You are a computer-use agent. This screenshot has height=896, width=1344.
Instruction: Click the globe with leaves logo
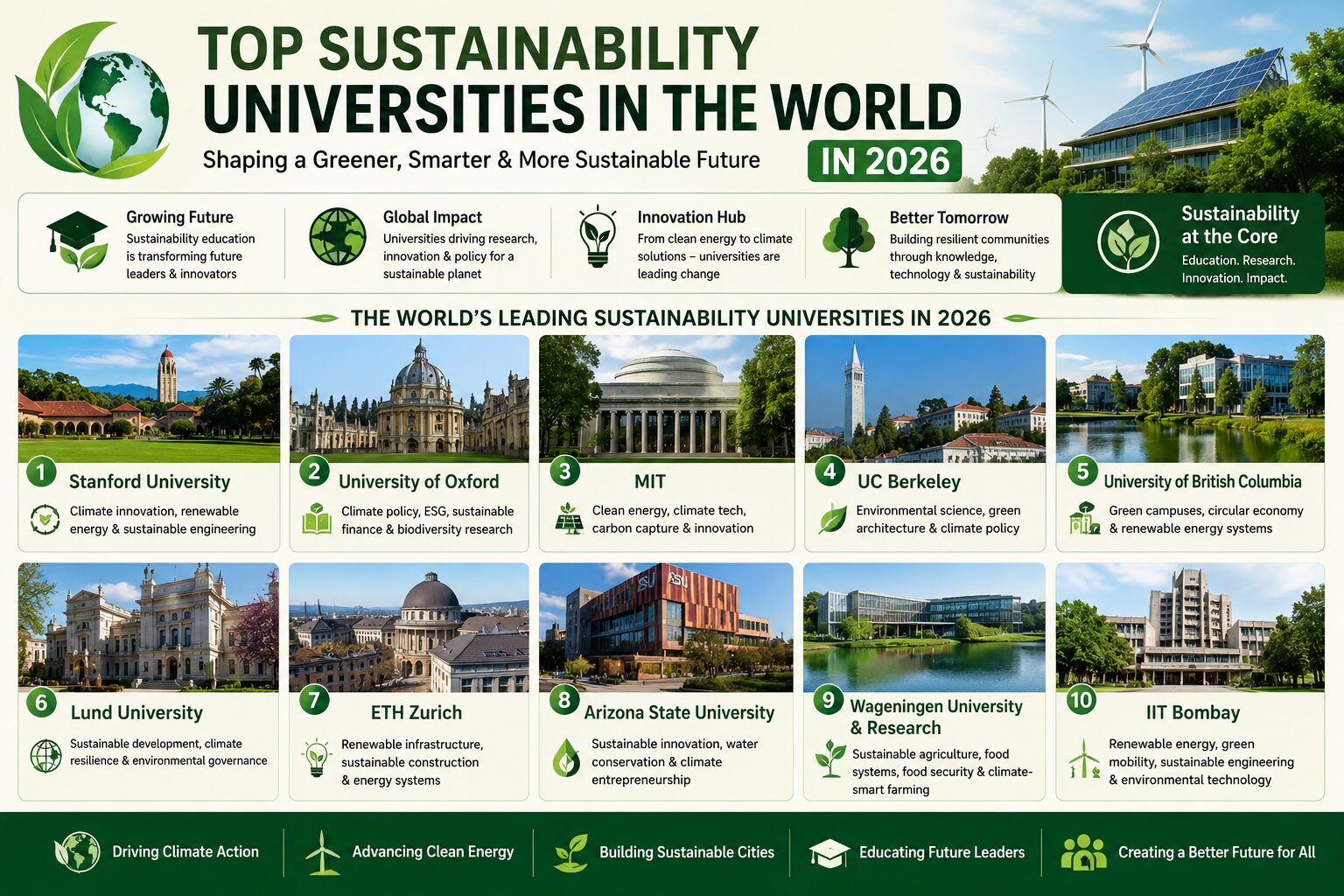[x=93, y=101]
